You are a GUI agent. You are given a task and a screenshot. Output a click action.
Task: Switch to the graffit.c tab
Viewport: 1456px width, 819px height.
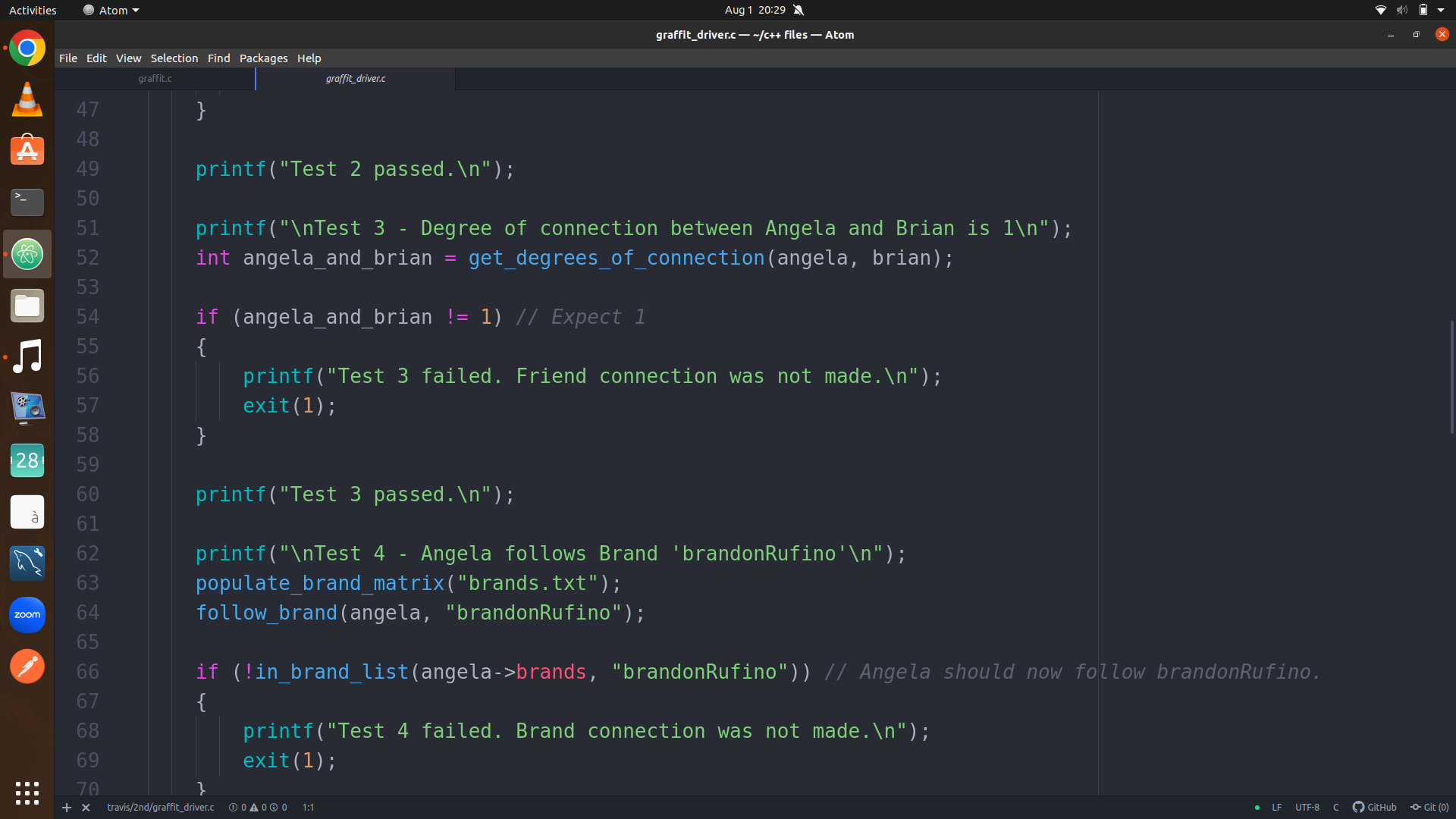click(x=155, y=78)
